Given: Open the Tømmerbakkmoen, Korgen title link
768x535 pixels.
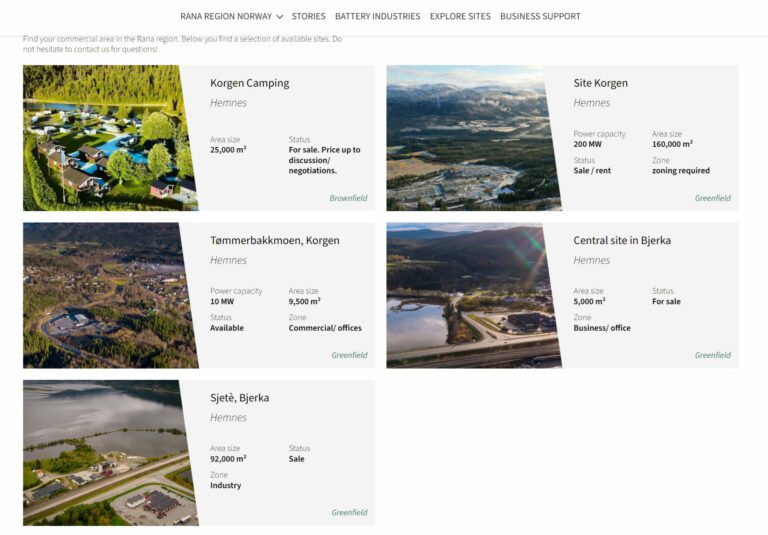Looking at the screenshot, I should (x=274, y=240).
